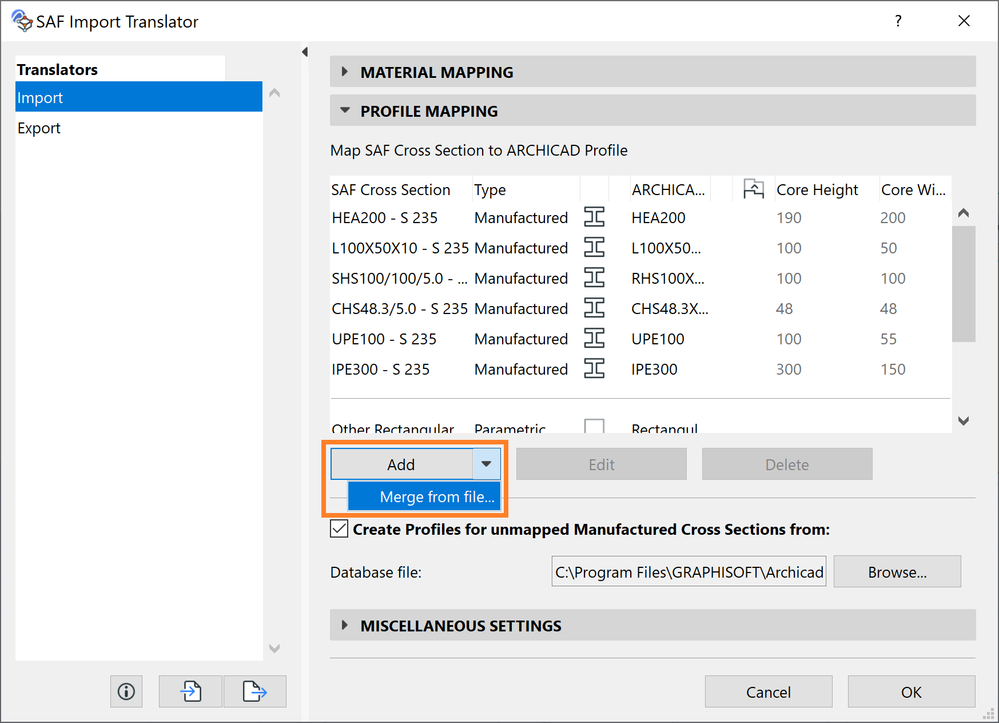Image resolution: width=999 pixels, height=723 pixels.
Task: Select the Other Rectangular row
Action: pos(640,426)
